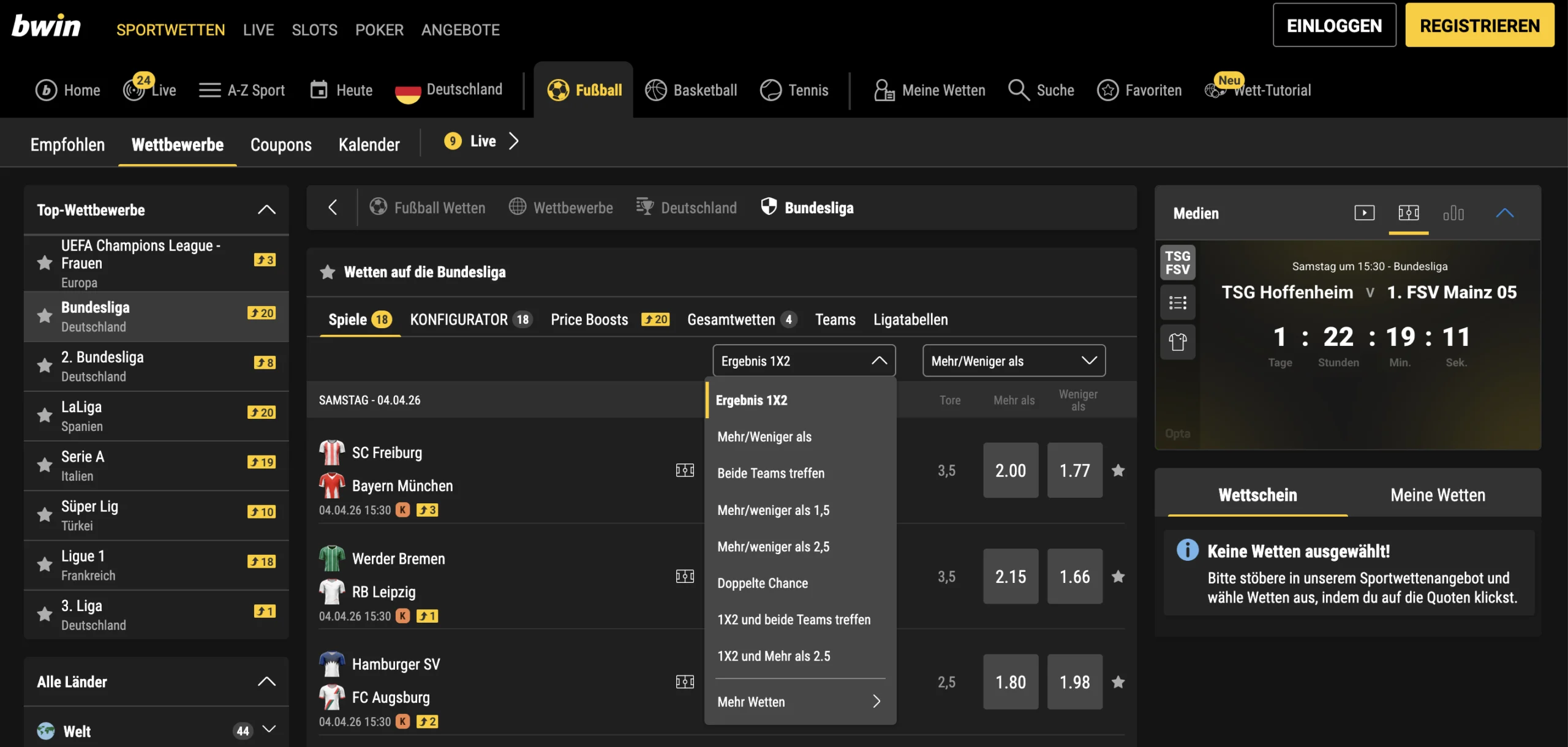This screenshot has height=747, width=1568.
Task: Open the statistics bar chart icon in Medien
Action: [1453, 213]
